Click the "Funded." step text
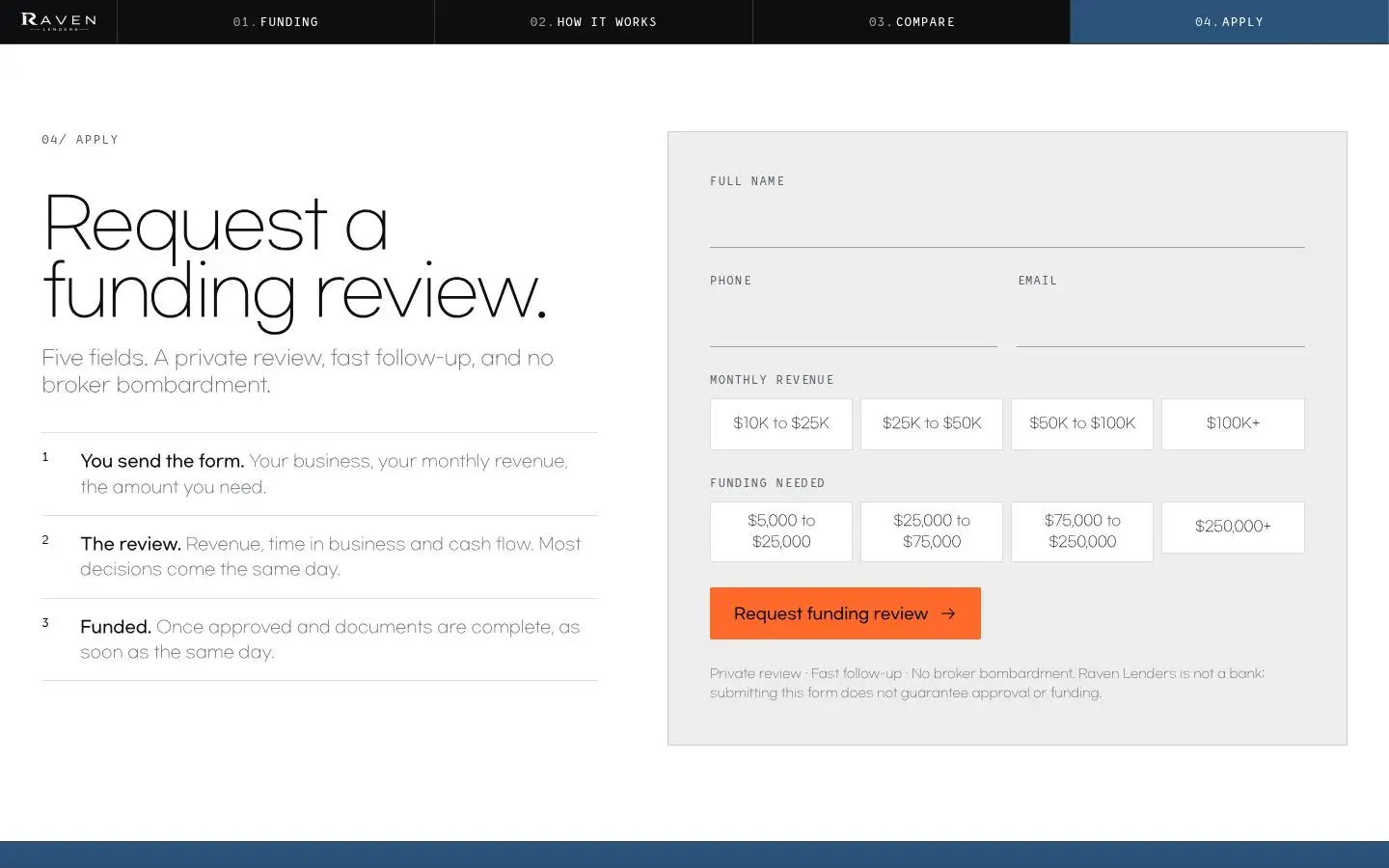The height and width of the screenshot is (868, 1389). point(116,627)
